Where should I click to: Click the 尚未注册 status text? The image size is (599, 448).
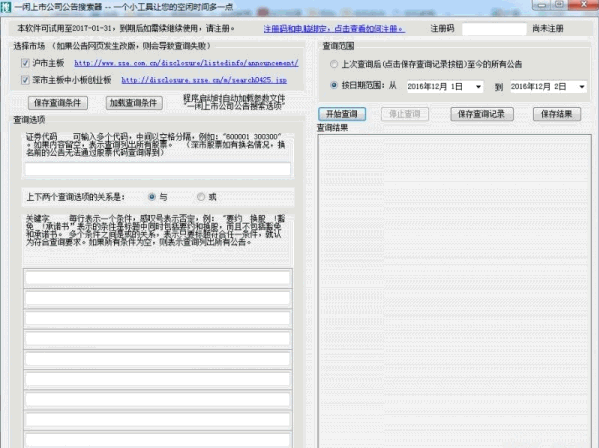pyautogui.click(x=548, y=29)
